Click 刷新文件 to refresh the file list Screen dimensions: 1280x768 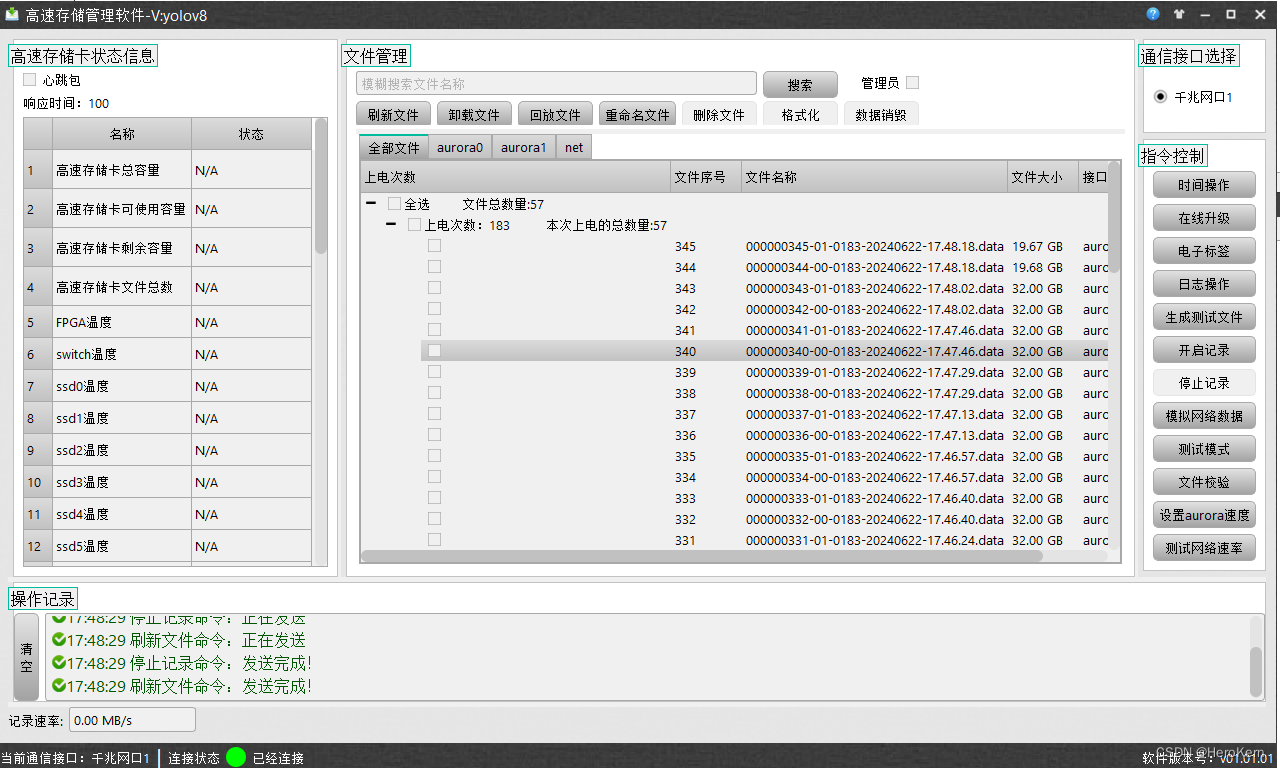click(393, 113)
